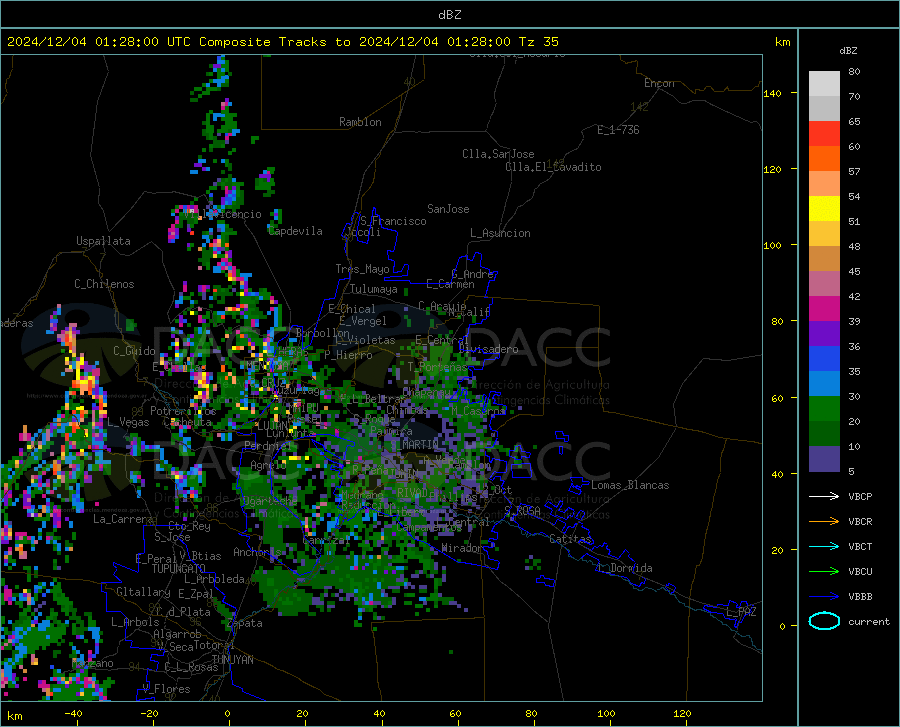Screen dimensions: 900x727
Task: Click the L_Asuncion place label
Action: pyautogui.click(x=500, y=233)
